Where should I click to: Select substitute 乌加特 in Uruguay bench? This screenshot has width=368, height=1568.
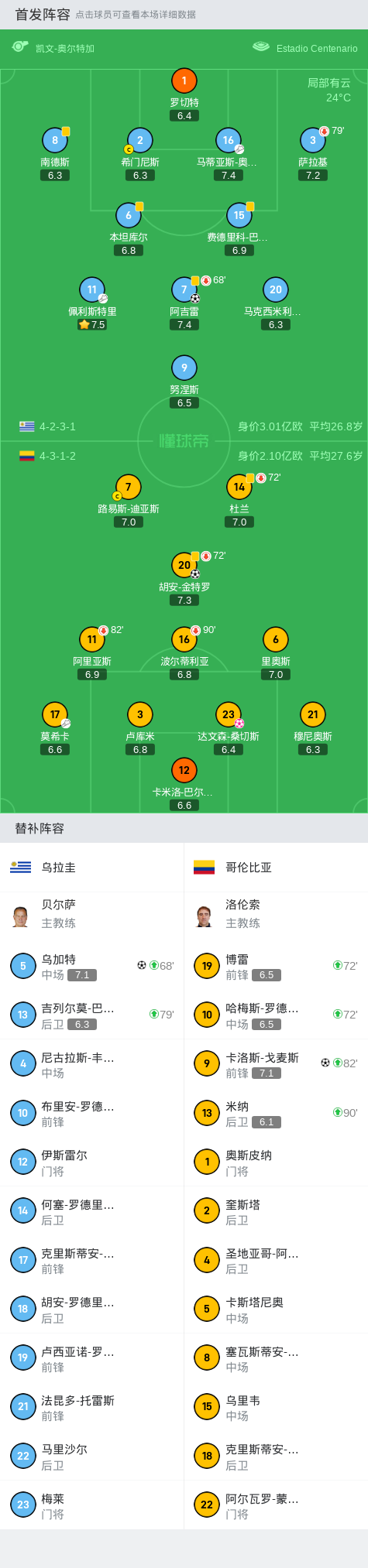[x=91, y=966]
